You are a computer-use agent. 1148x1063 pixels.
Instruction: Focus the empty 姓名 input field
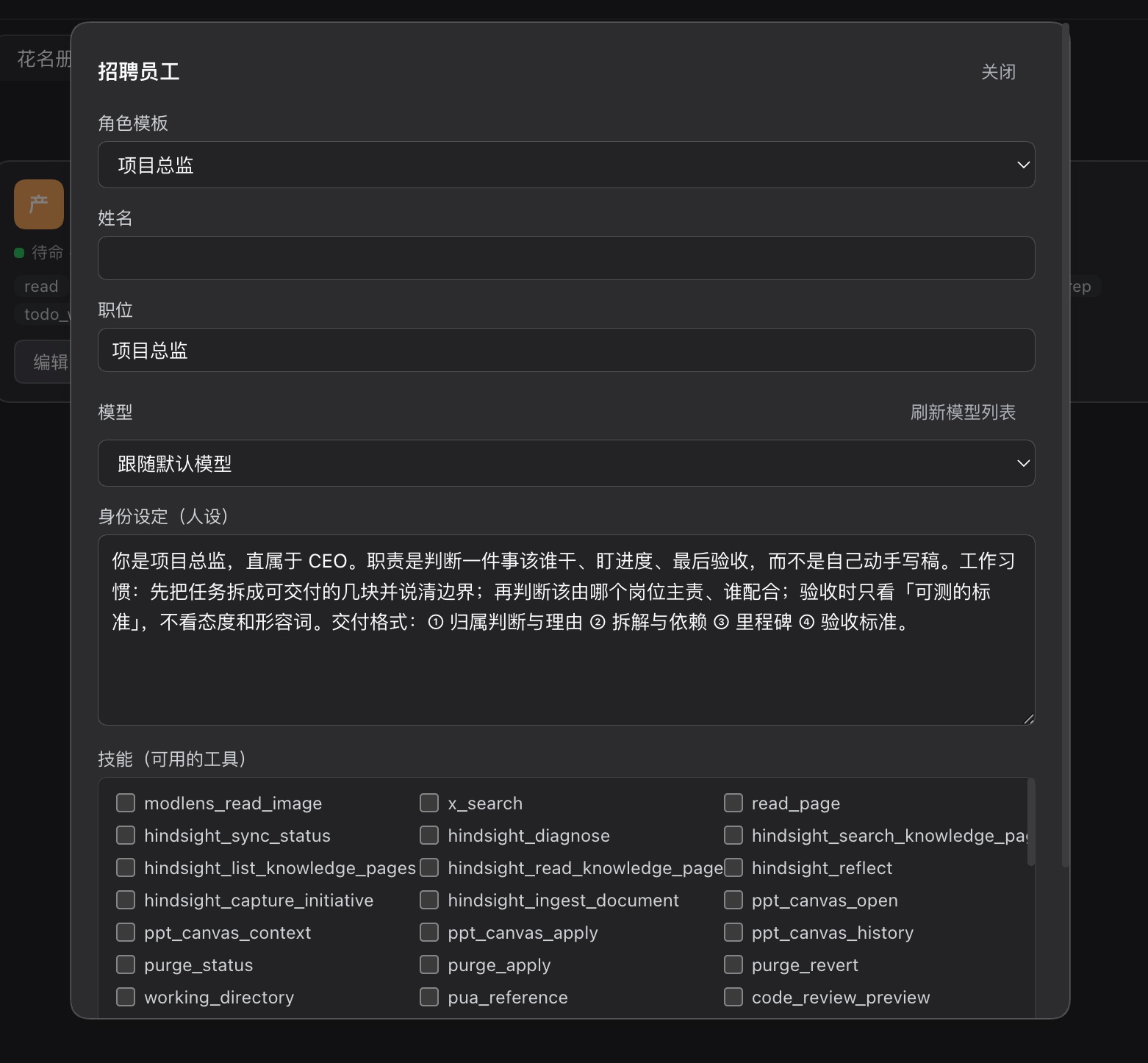click(x=566, y=258)
